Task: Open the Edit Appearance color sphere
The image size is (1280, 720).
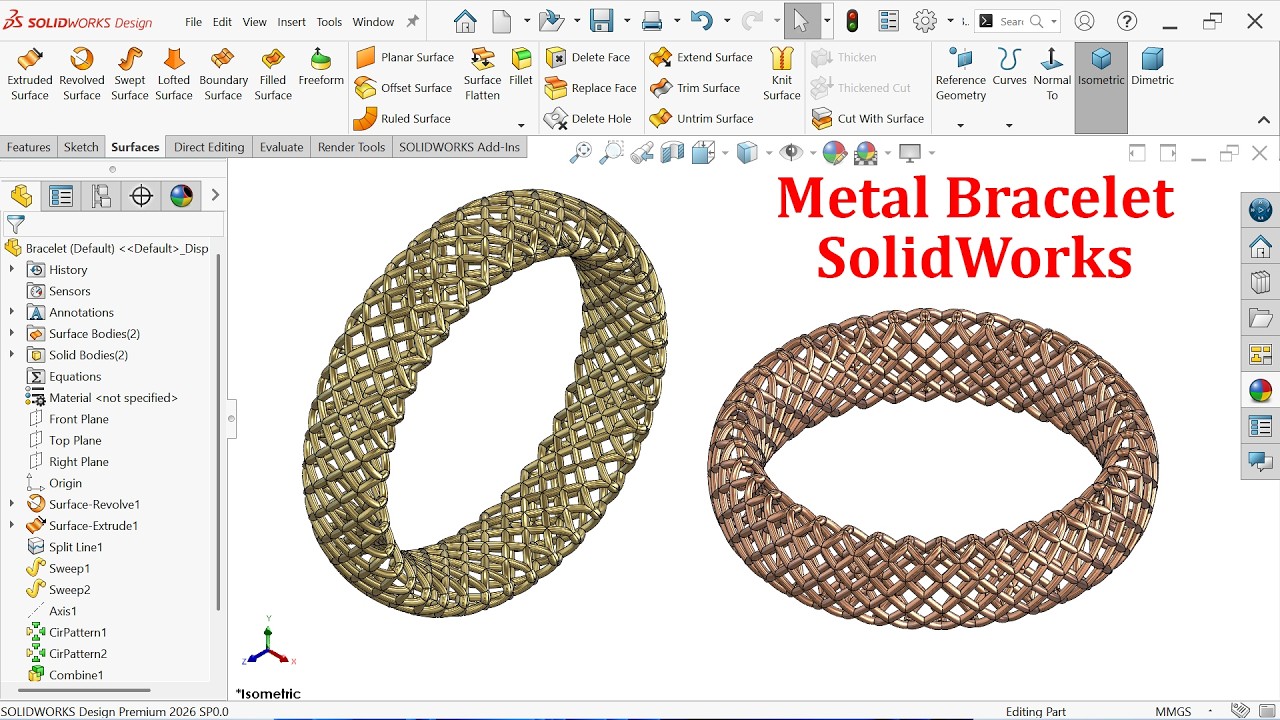Action: (834, 152)
